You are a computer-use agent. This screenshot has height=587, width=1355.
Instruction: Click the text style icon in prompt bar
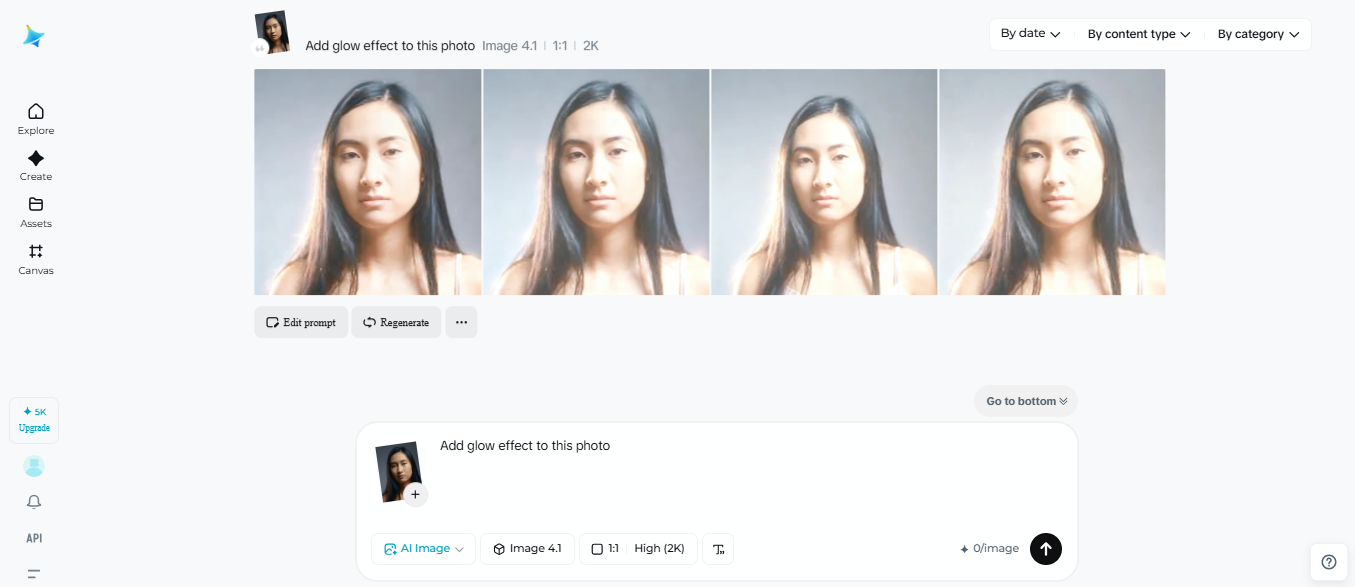[717, 548]
